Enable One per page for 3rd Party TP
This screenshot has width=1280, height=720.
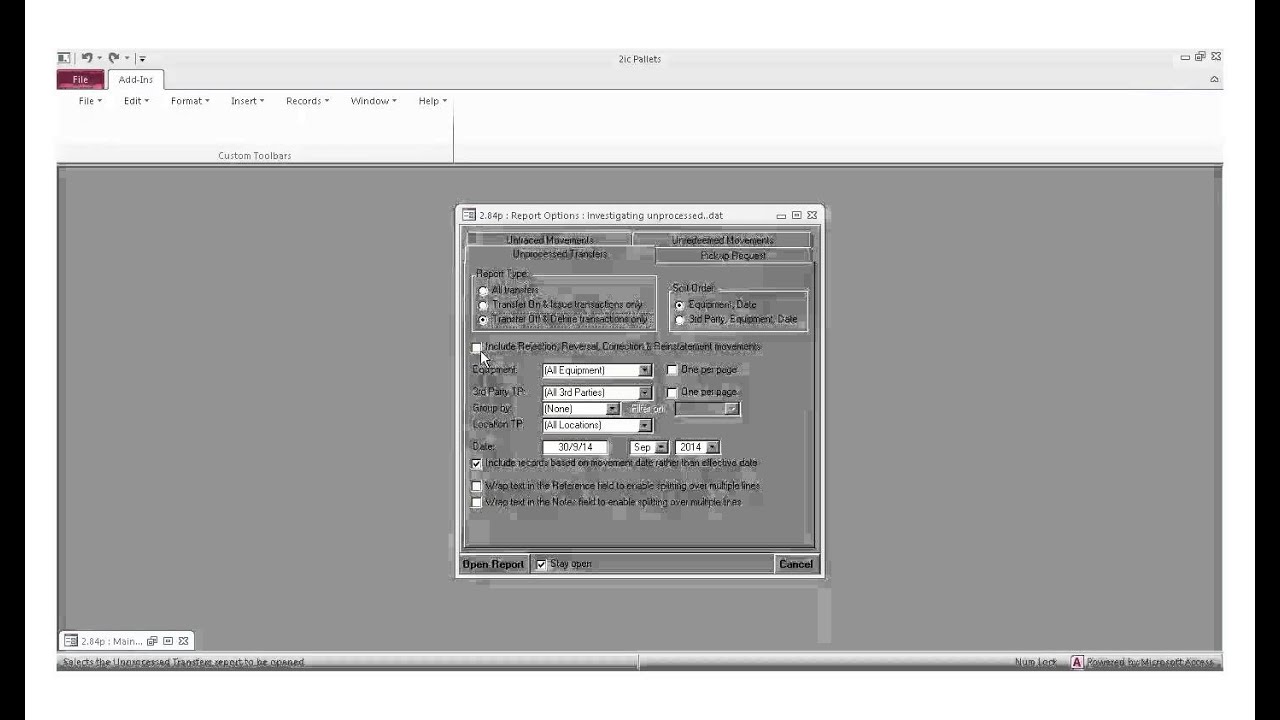[x=672, y=392]
